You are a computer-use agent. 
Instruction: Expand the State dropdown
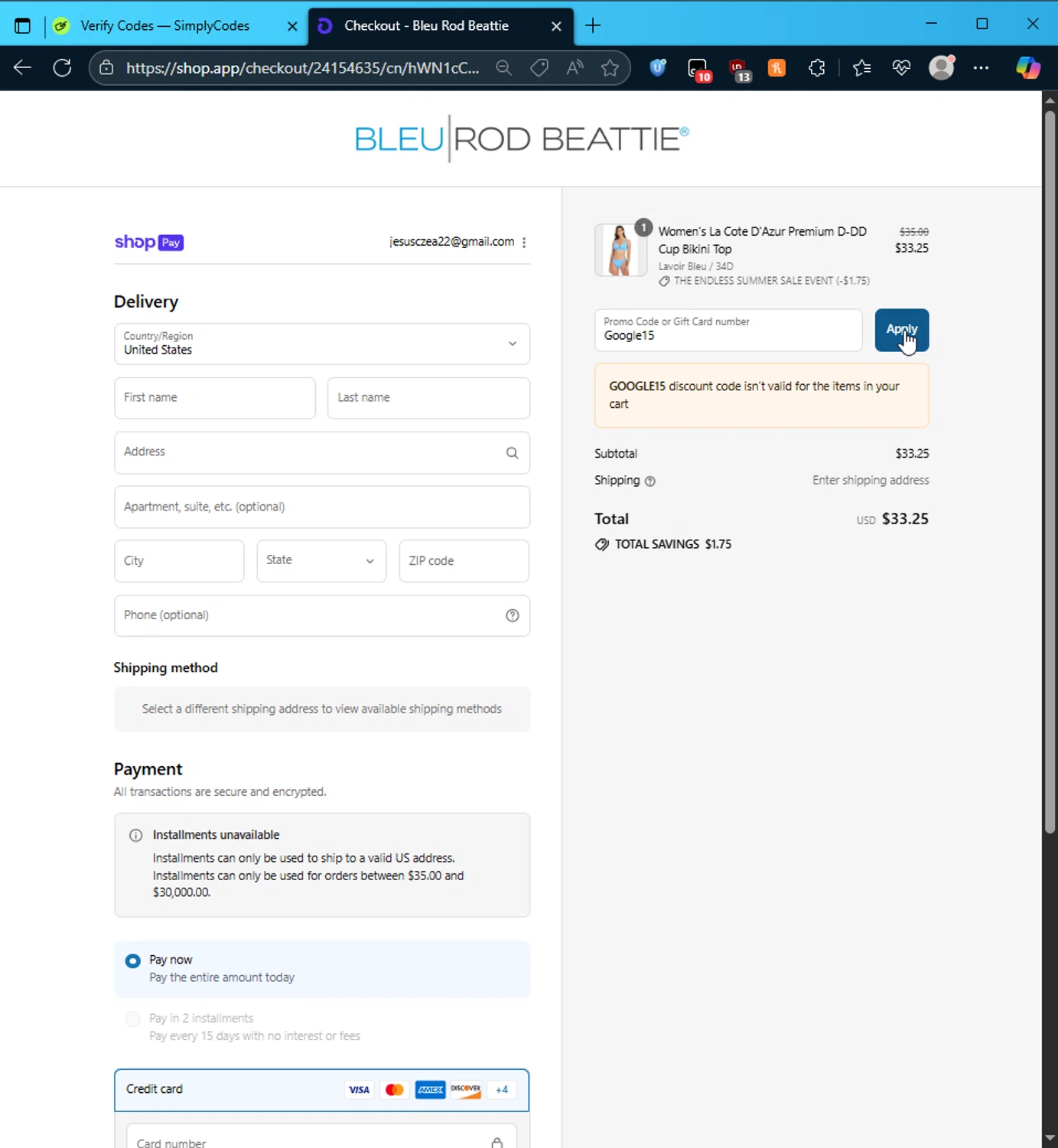point(321,561)
